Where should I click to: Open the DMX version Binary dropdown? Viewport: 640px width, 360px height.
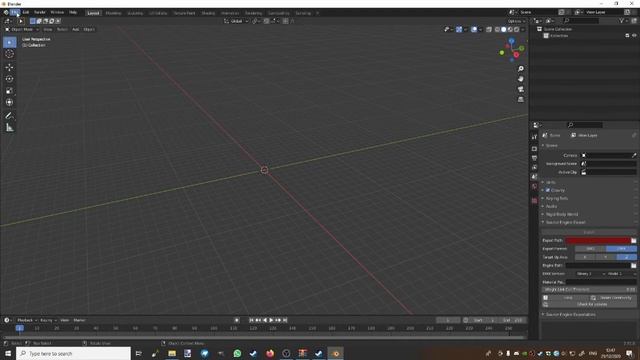click(x=591, y=274)
